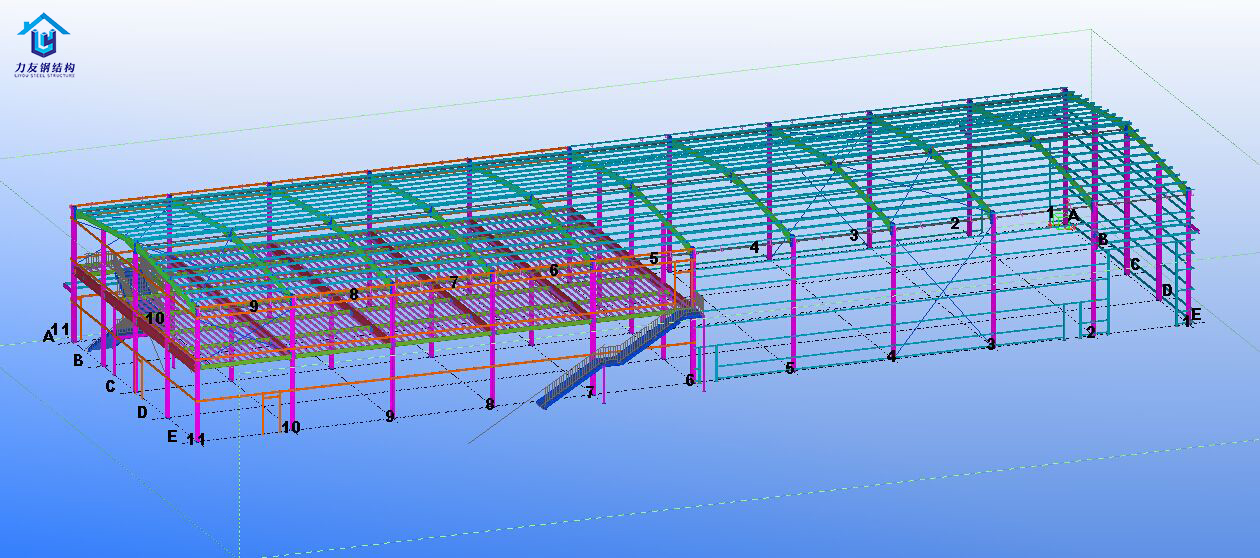This screenshot has width=1260, height=558.
Task: Click grid label E at the front-left corner
Action: click(x=172, y=436)
